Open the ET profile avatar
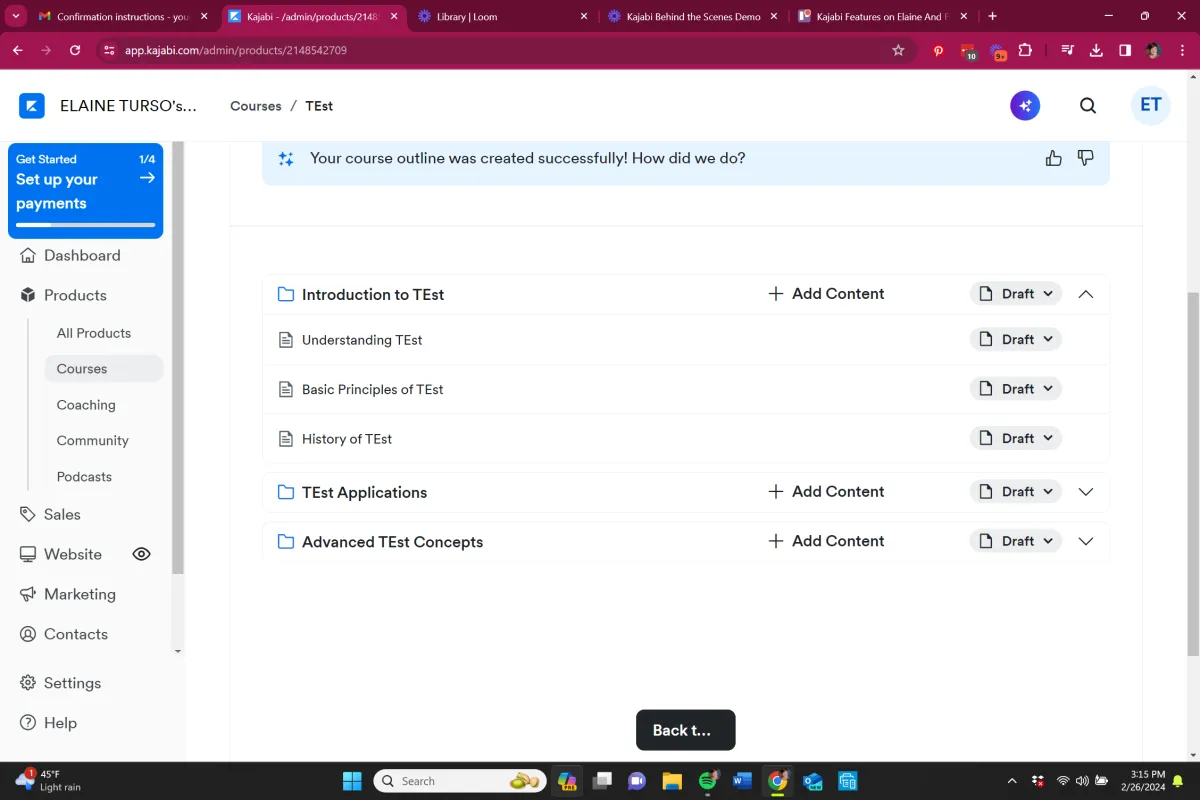This screenshot has width=1200, height=800. point(1151,105)
